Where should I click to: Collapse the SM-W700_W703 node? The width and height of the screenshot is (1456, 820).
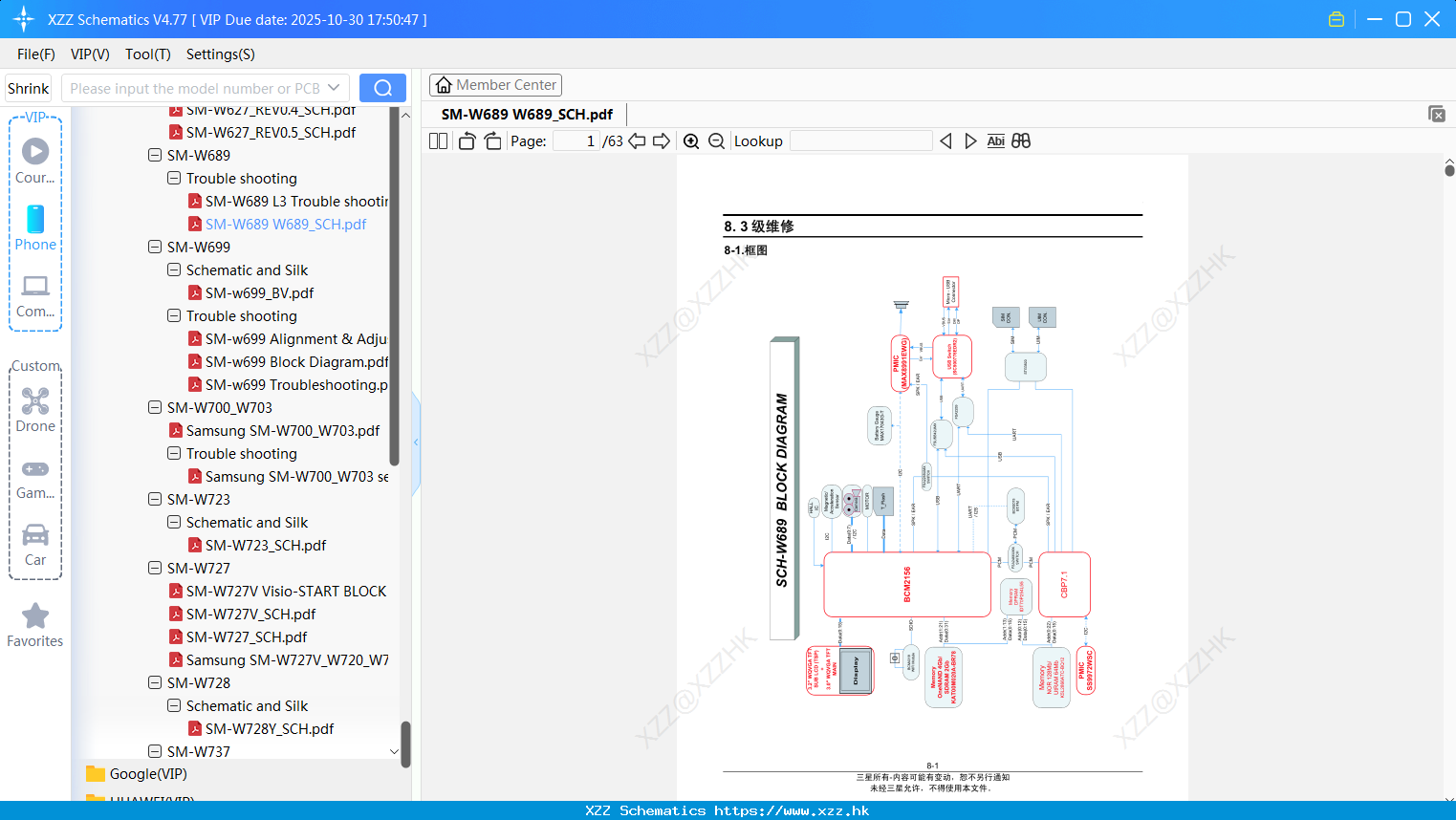click(155, 407)
